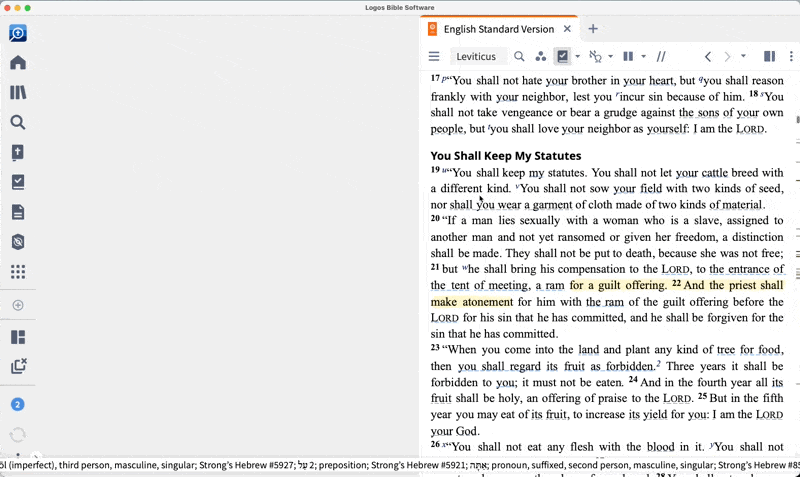
Task: Click the Logos app icon in the sidebar
Action: [18, 33]
